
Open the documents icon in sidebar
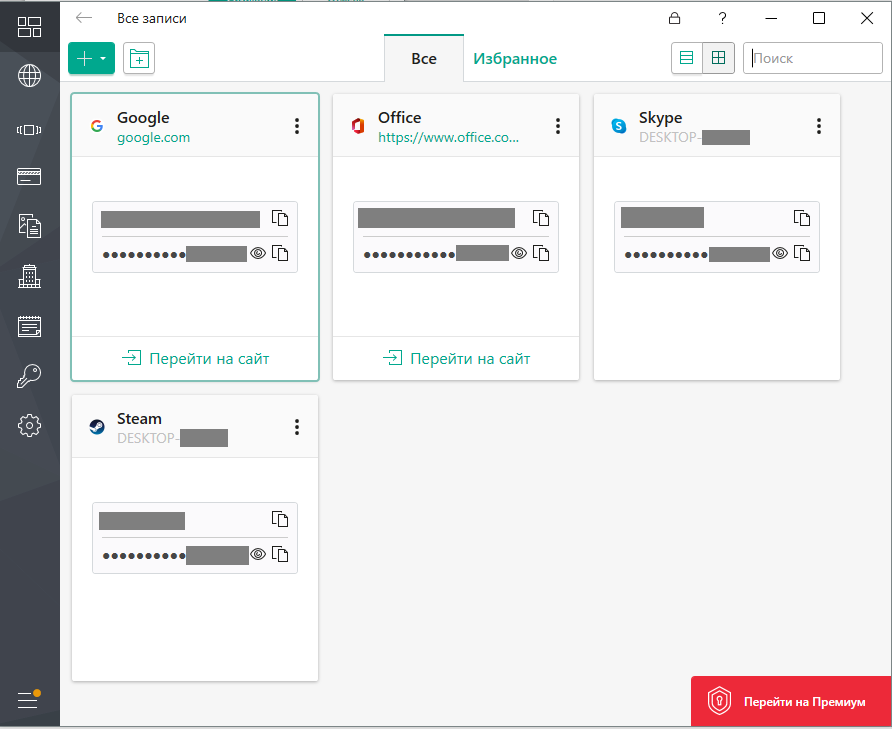click(x=29, y=226)
